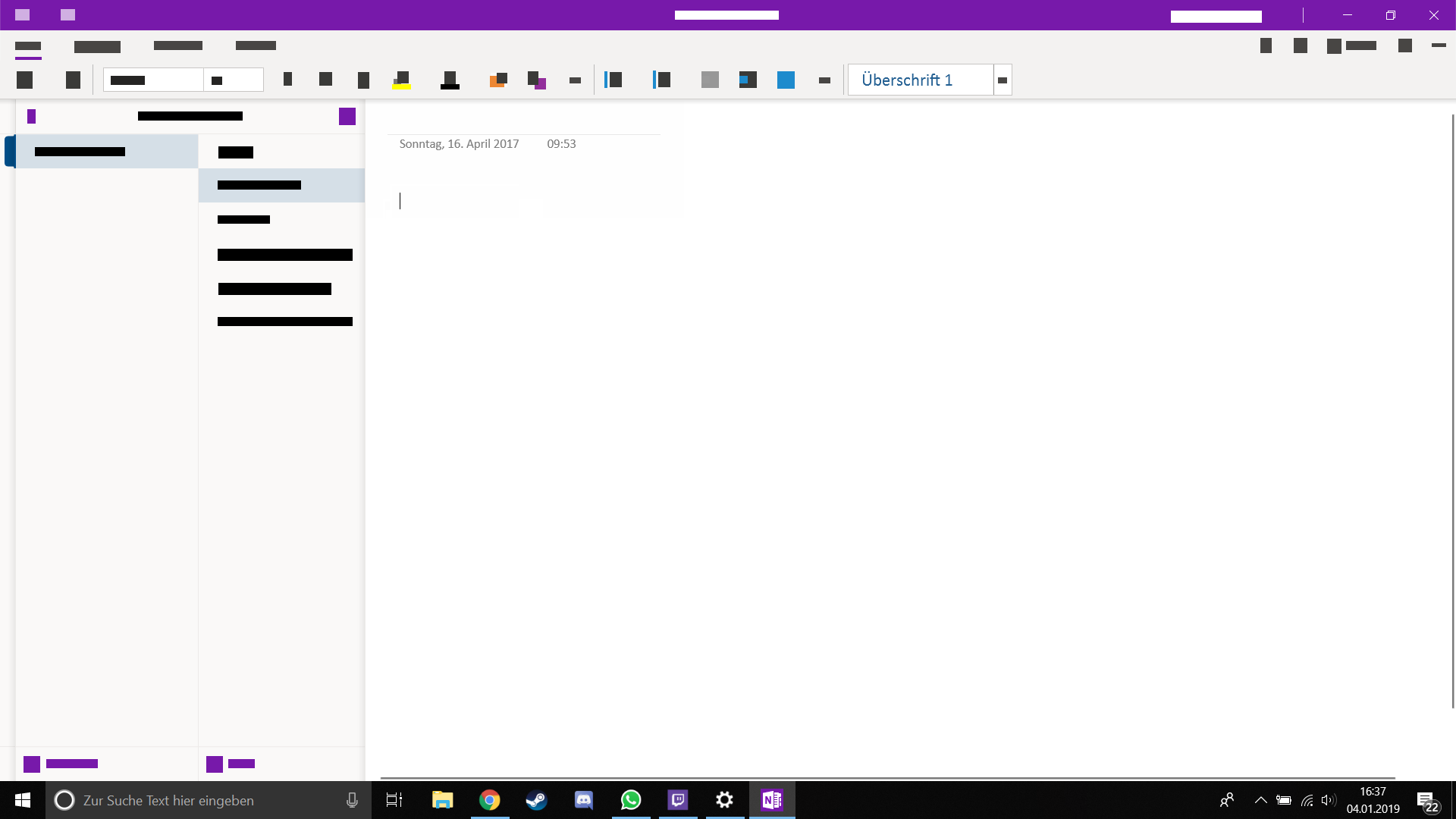Switch to Twitch in the taskbar
Screen dimensions: 1456x819
pyautogui.click(x=678, y=800)
